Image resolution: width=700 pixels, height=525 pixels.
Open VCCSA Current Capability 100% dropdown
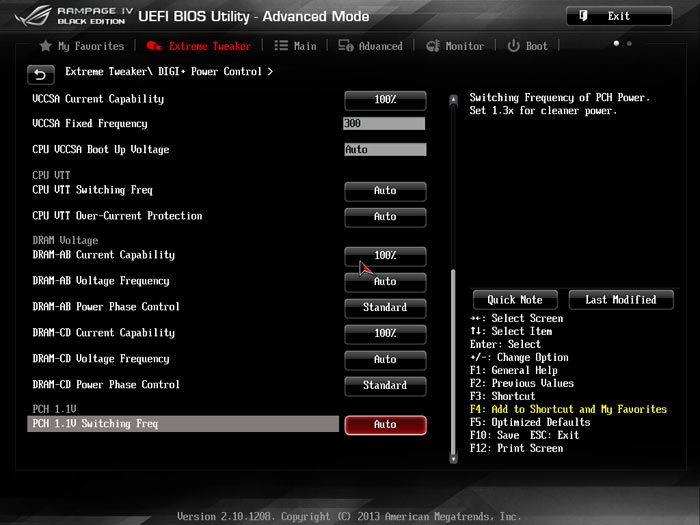pos(385,100)
